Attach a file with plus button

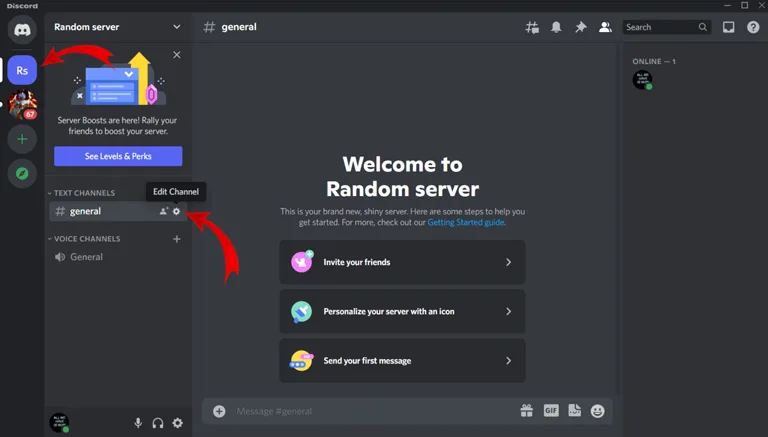(x=219, y=411)
